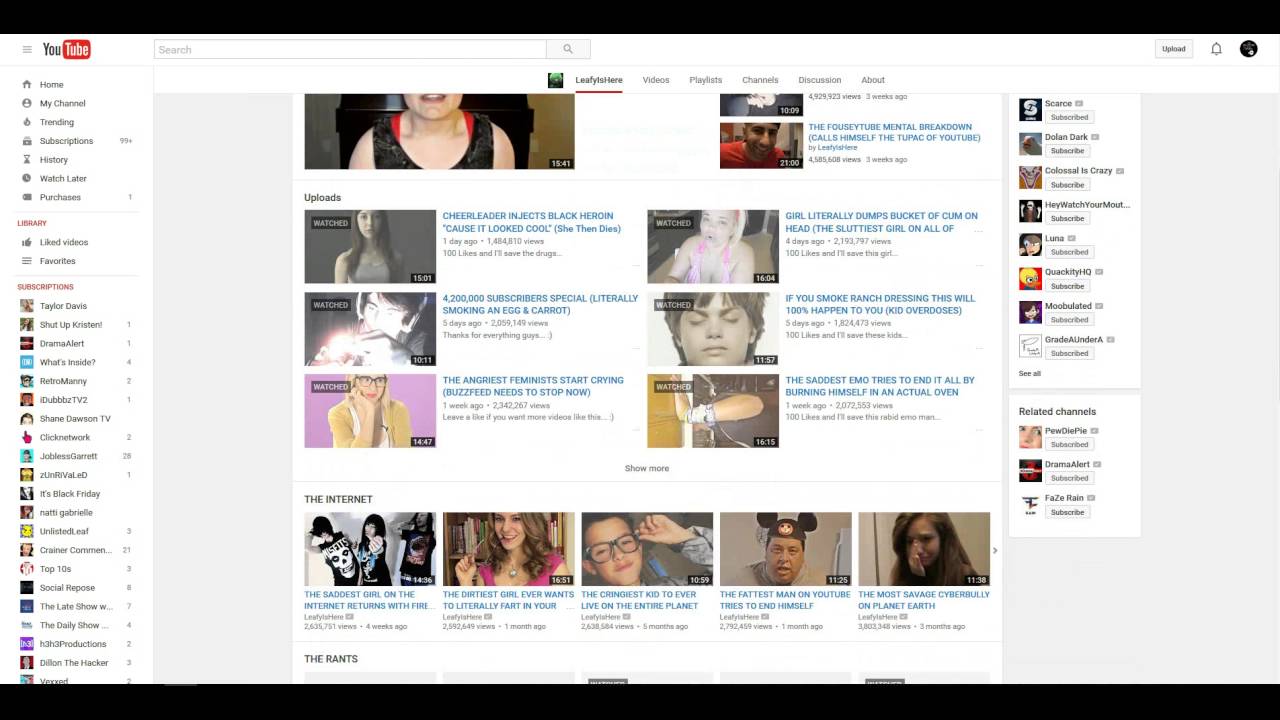This screenshot has width=1280, height=720.
Task: Select the LeafyIsHere home tab
Action: point(599,80)
